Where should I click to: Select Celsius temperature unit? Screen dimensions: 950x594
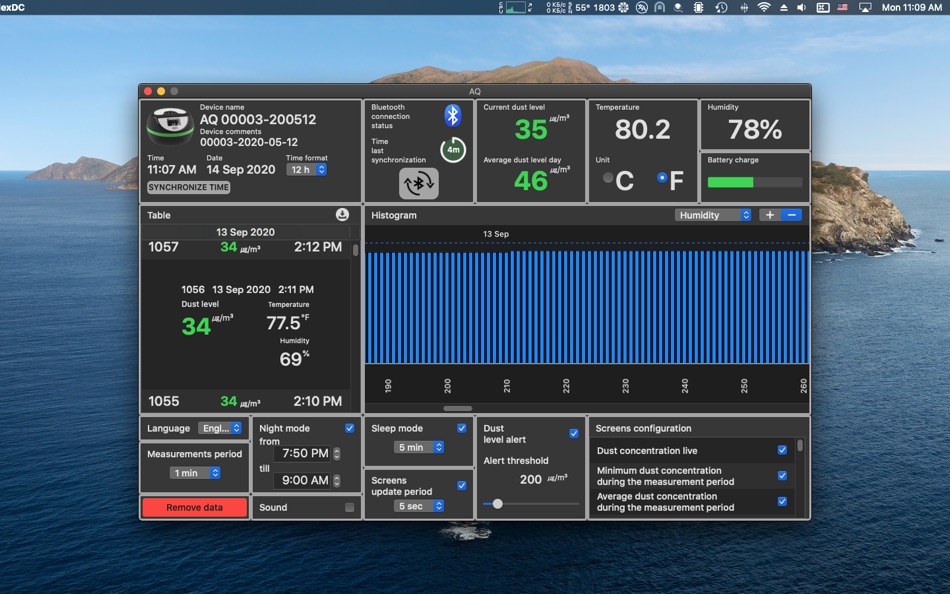click(x=609, y=178)
